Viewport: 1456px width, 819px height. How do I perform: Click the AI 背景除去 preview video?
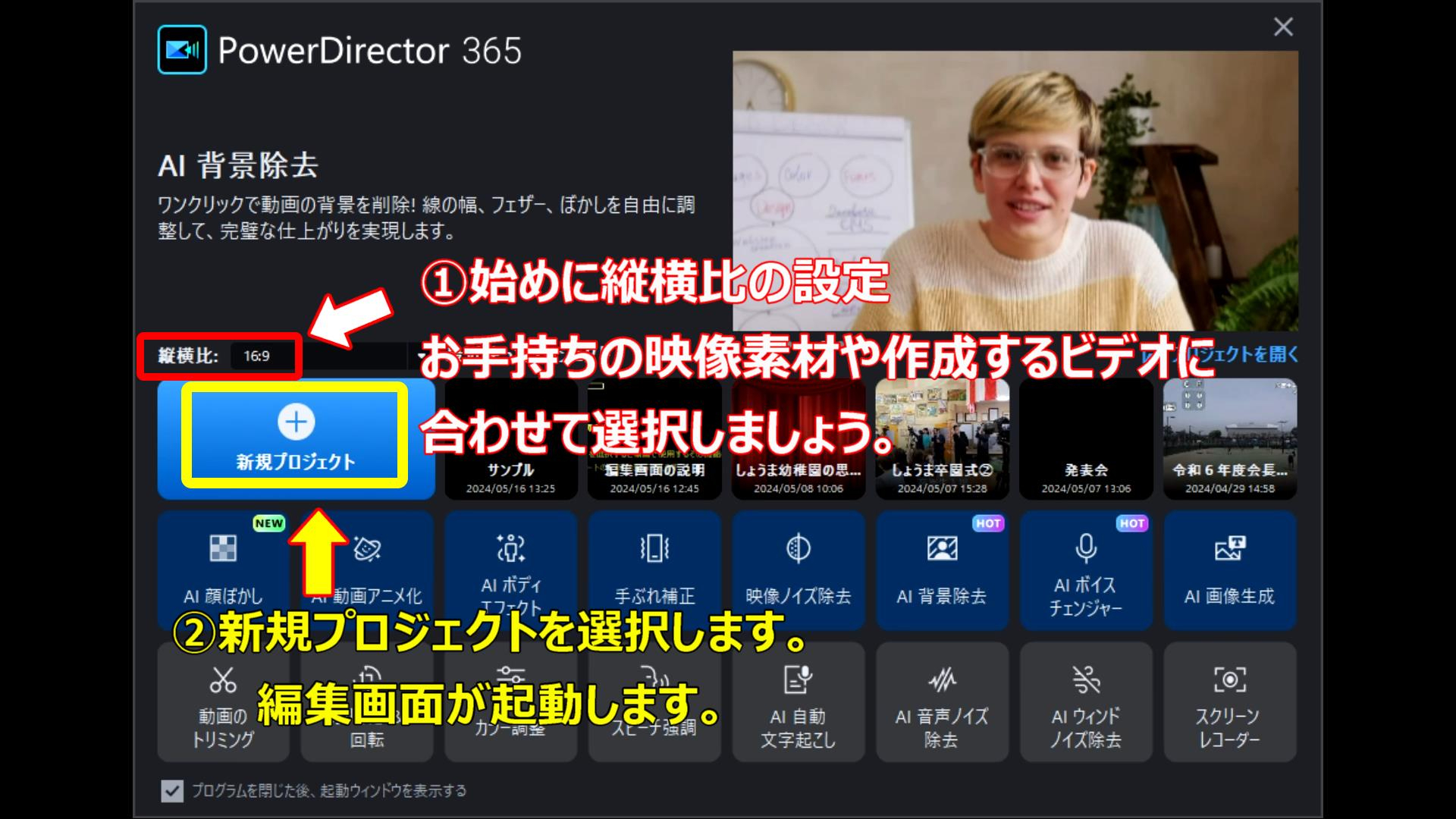click(1015, 190)
